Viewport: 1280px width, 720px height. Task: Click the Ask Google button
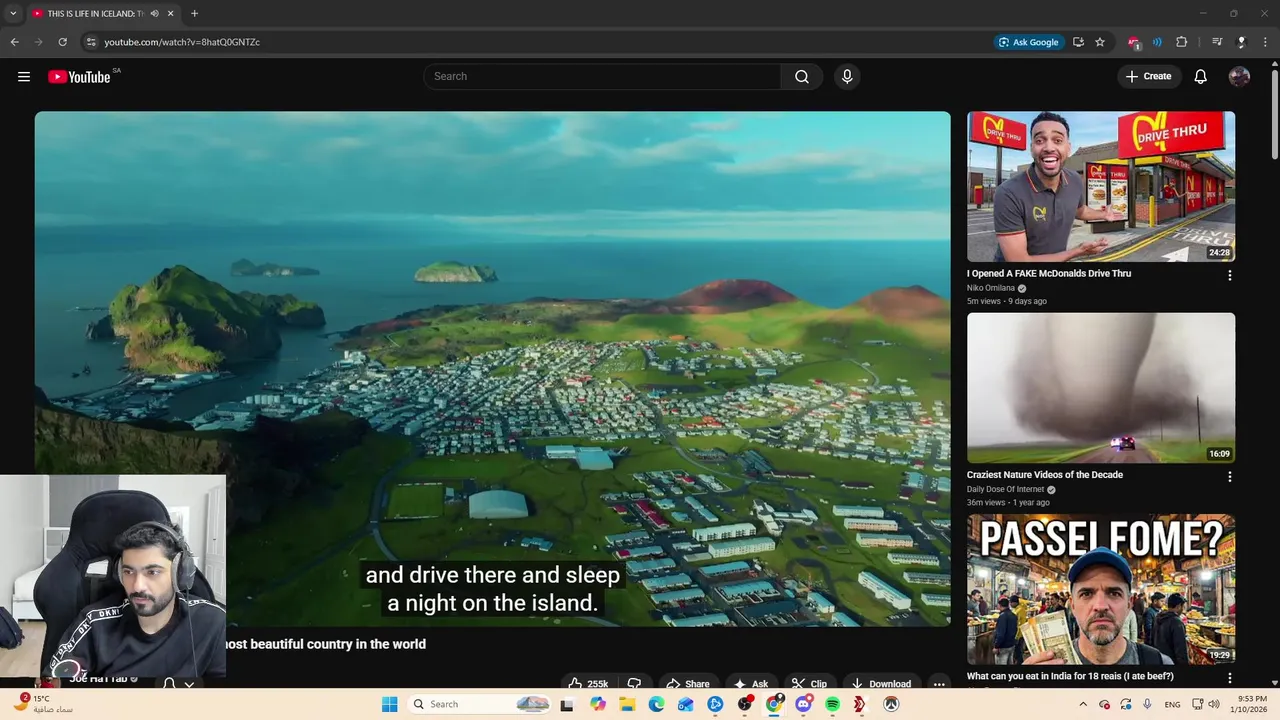tap(1028, 42)
